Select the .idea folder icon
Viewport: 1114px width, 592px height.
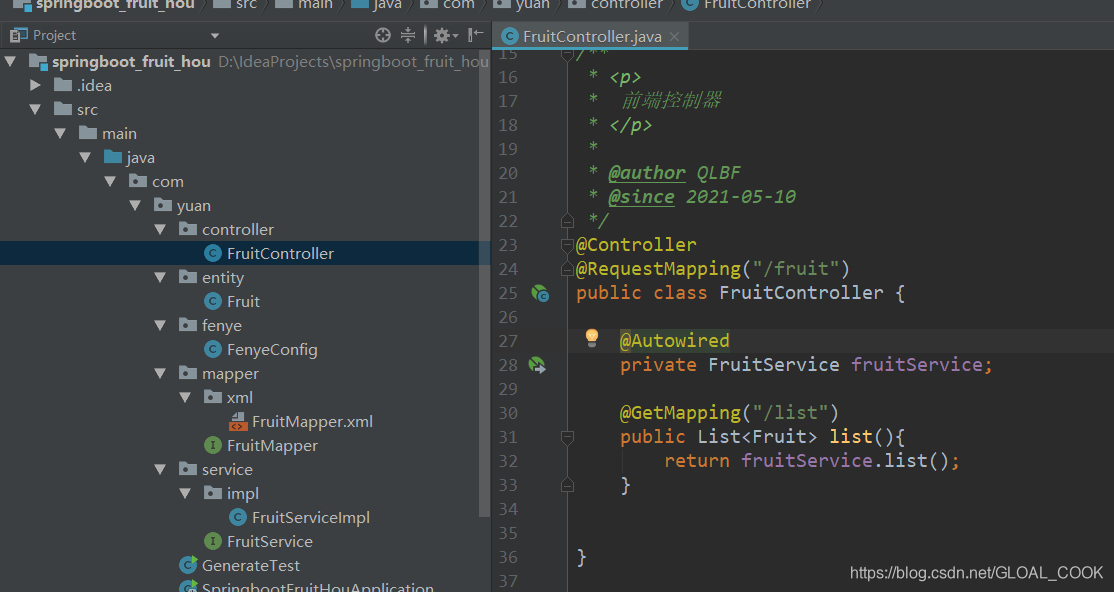[x=63, y=85]
